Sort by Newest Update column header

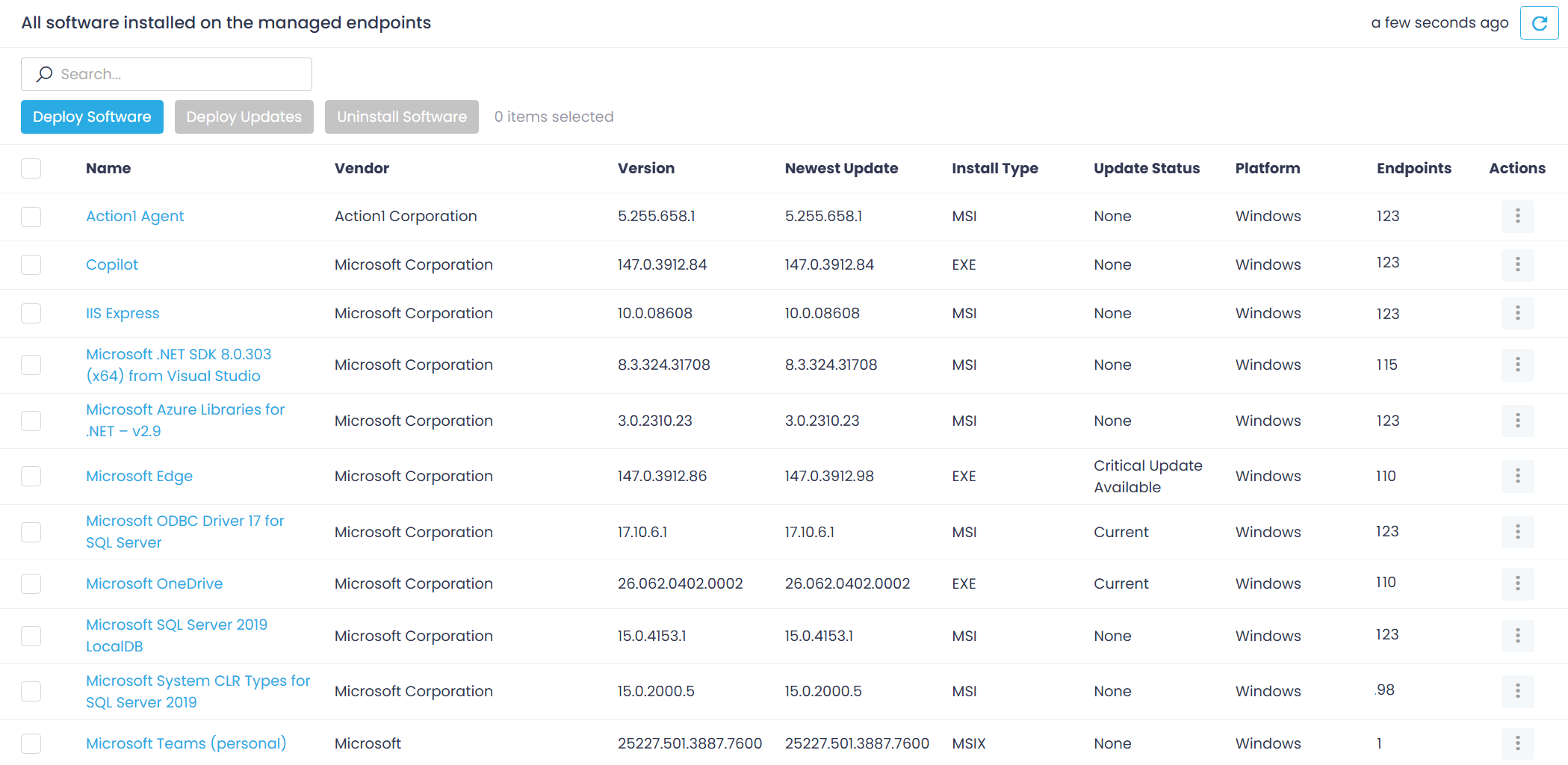click(x=841, y=168)
